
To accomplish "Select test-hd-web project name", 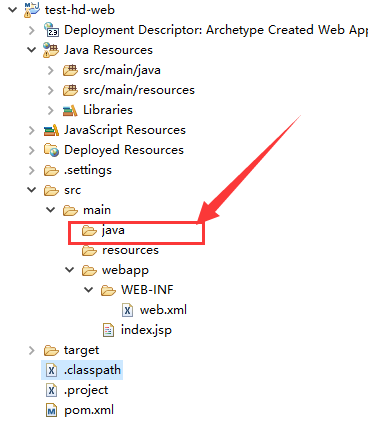I will [80, 10].
